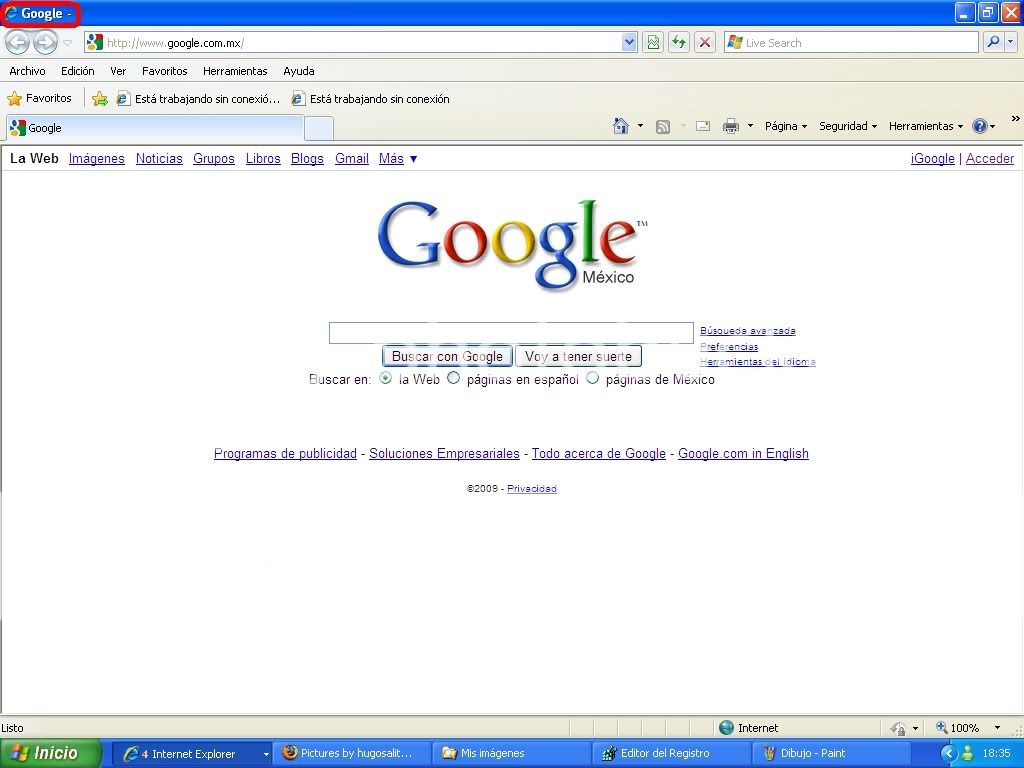Open the Imágenes link
1024x768 pixels.
(x=97, y=159)
